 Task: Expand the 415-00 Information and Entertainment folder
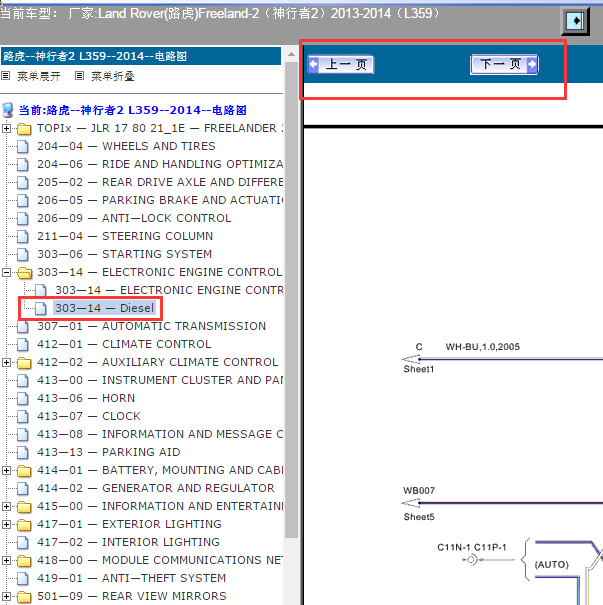(6, 507)
